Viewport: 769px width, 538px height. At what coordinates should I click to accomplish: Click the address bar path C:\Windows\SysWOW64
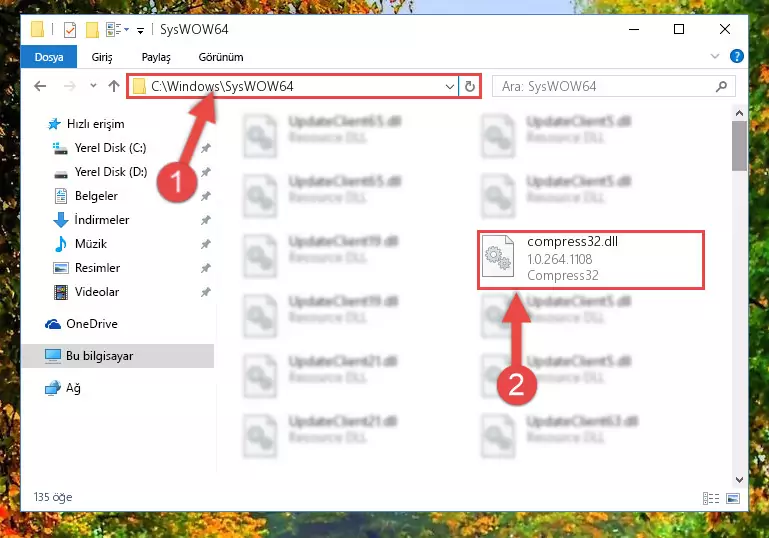coord(222,86)
